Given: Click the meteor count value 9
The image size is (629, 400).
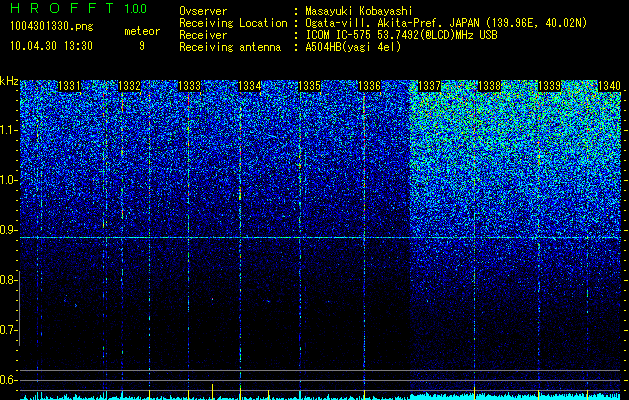Looking at the screenshot, I should (x=142, y=46).
